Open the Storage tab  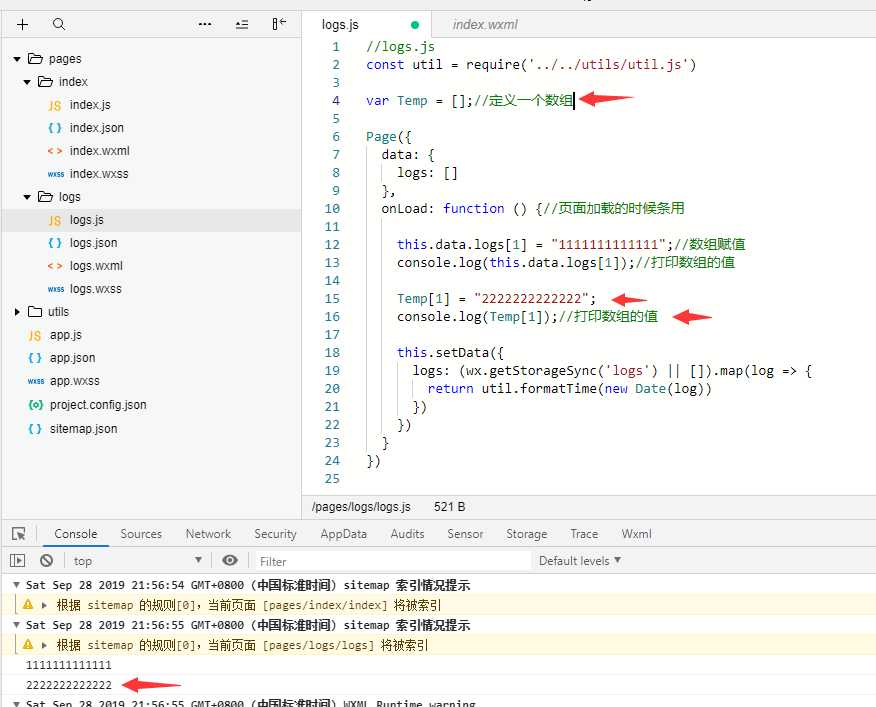click(526, 534)
